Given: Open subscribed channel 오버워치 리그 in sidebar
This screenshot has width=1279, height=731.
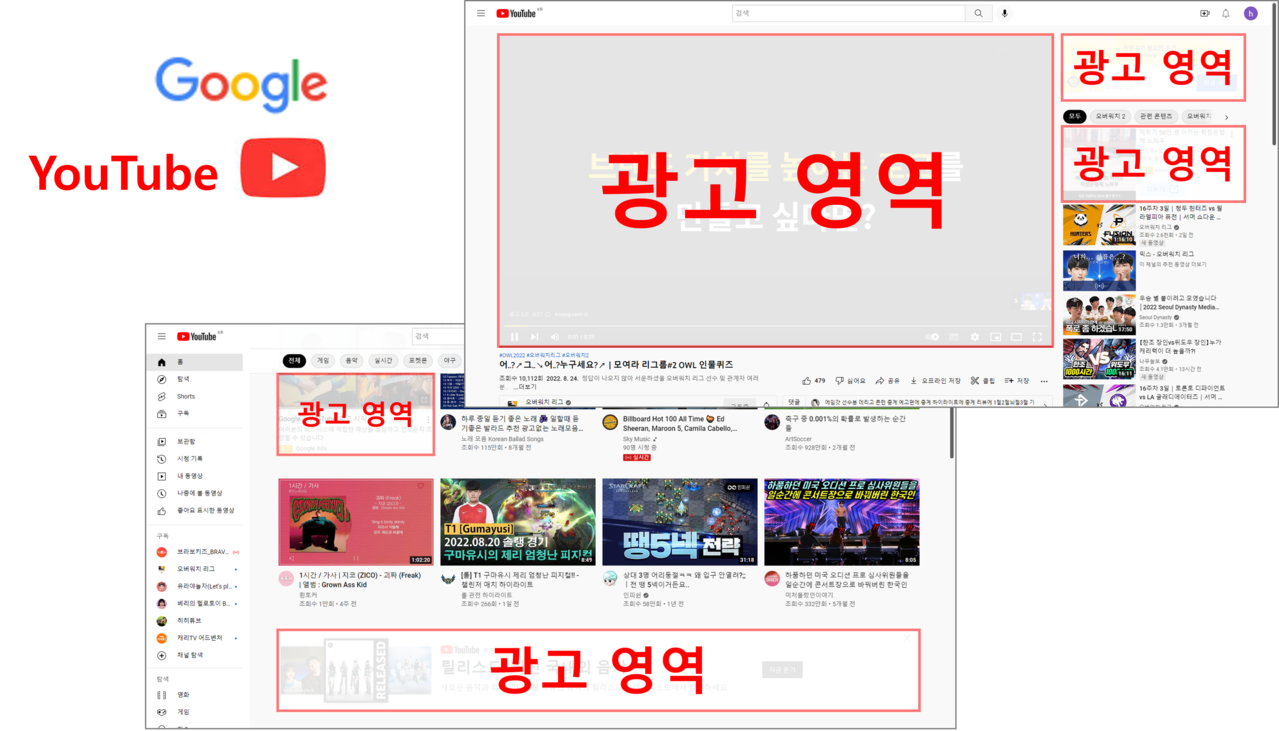Looking at the screenshot, I should (196, 569).
